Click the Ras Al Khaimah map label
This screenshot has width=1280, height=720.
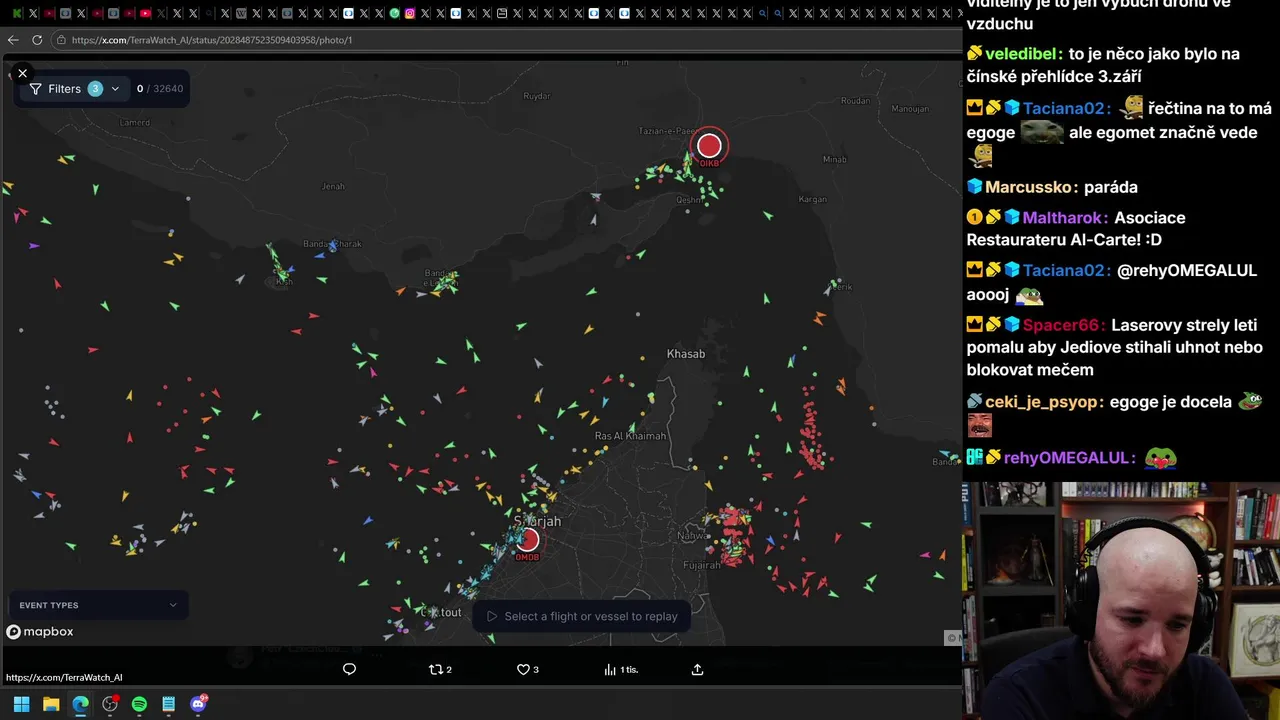point(630,436)
